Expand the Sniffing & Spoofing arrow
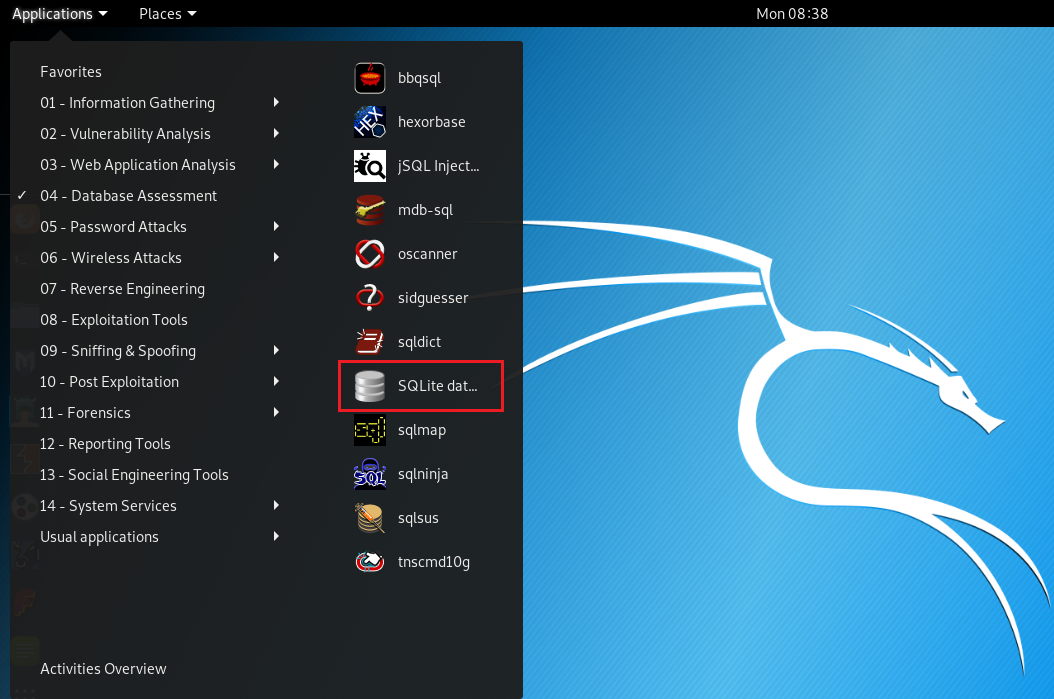The height and width of the screenshot is (699, 1054). (276, 350)
